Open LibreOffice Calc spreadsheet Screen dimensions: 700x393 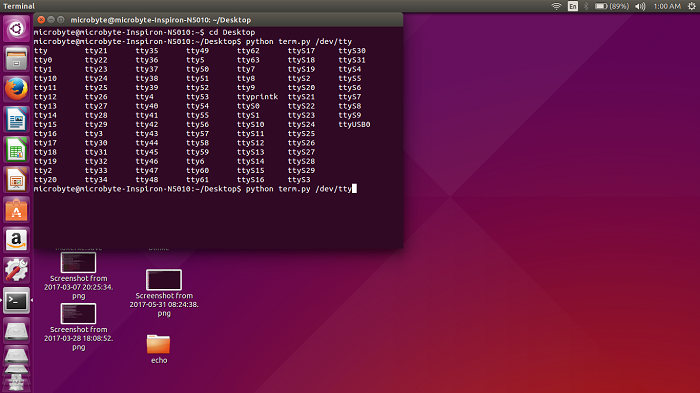(x=17, y=150)
